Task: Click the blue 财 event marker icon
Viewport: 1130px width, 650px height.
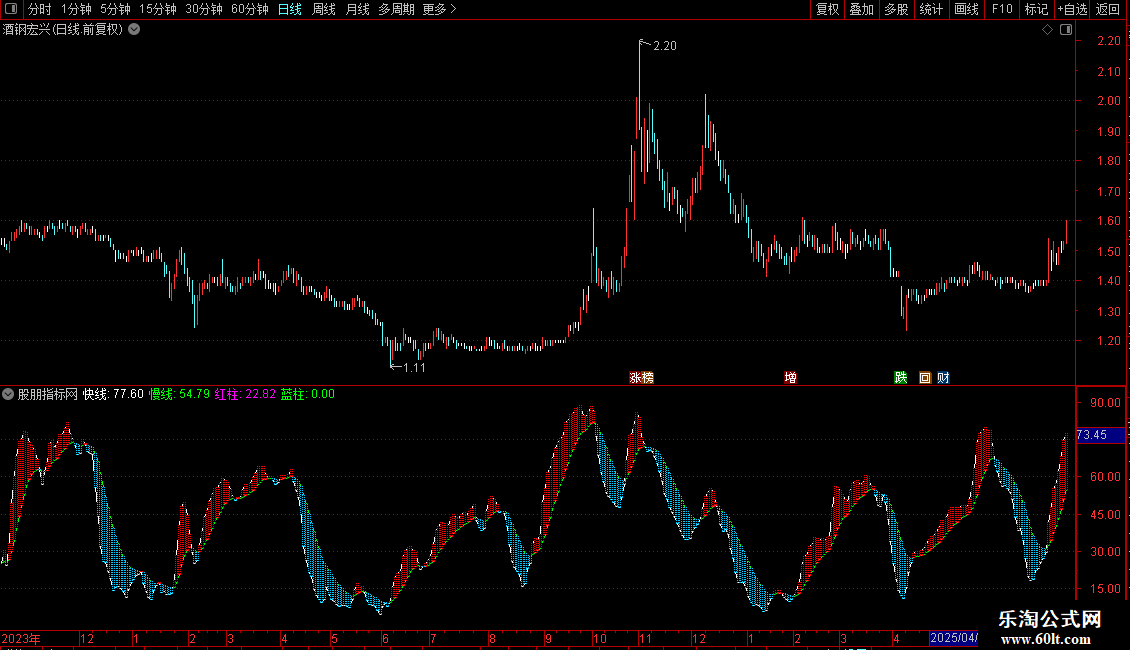Action: point(943,378)
